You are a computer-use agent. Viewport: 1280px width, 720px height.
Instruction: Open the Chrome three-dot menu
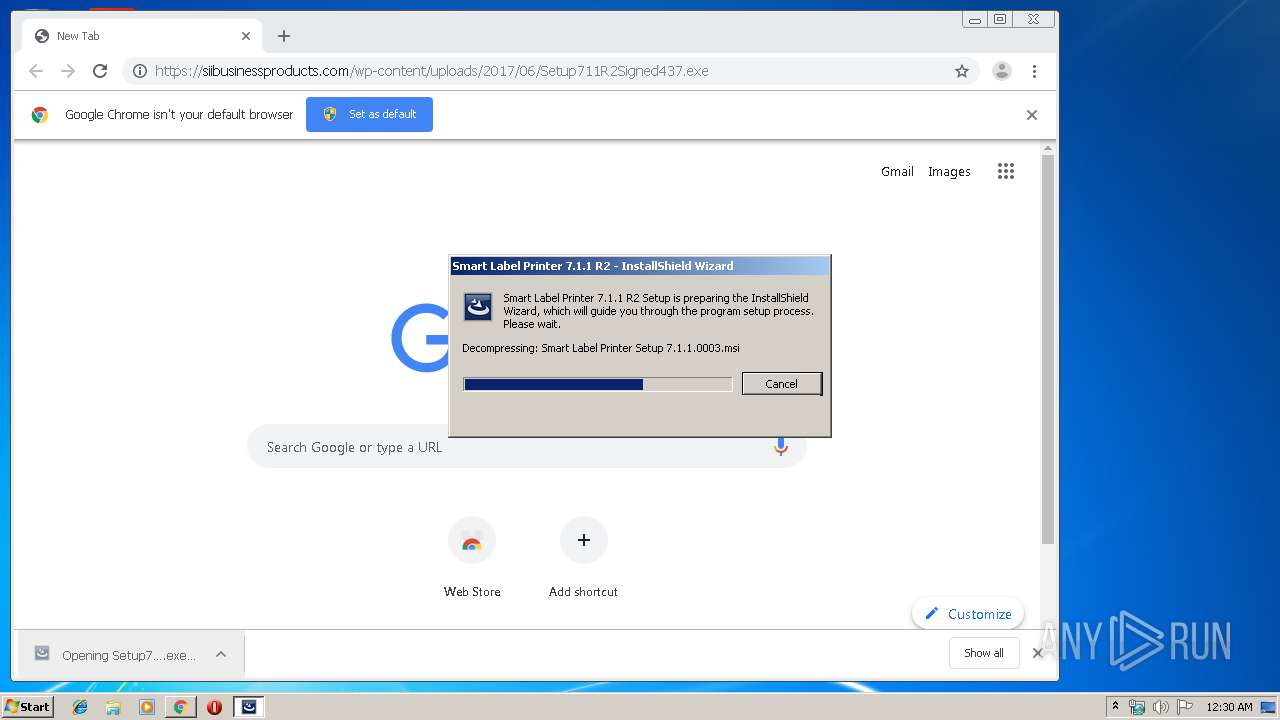[x=1034, y=71]
